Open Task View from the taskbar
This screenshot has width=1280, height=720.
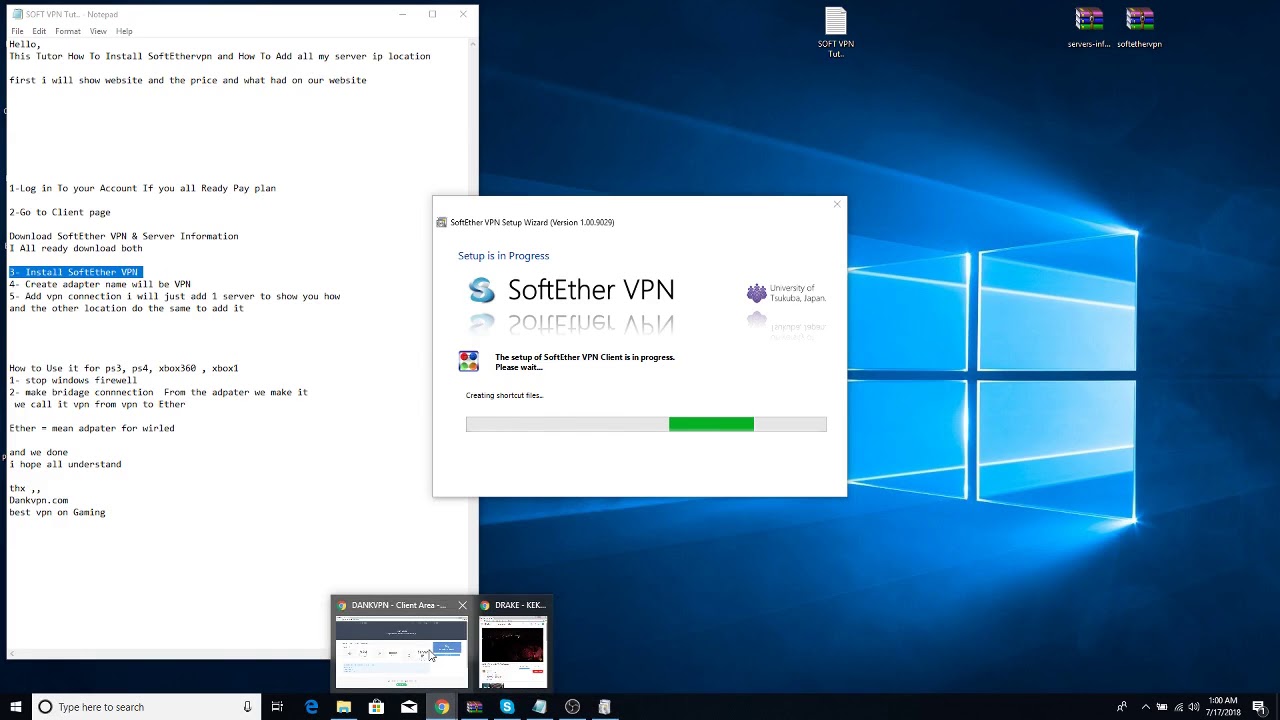277,707
